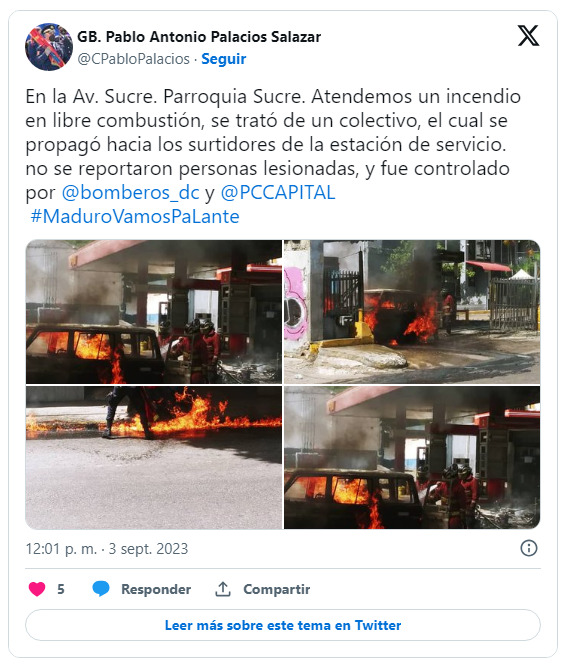Open the GB. Pablo Antonio Palacios Salazar name
Viewport: 573px width, 670px height.
click(199, 37)
